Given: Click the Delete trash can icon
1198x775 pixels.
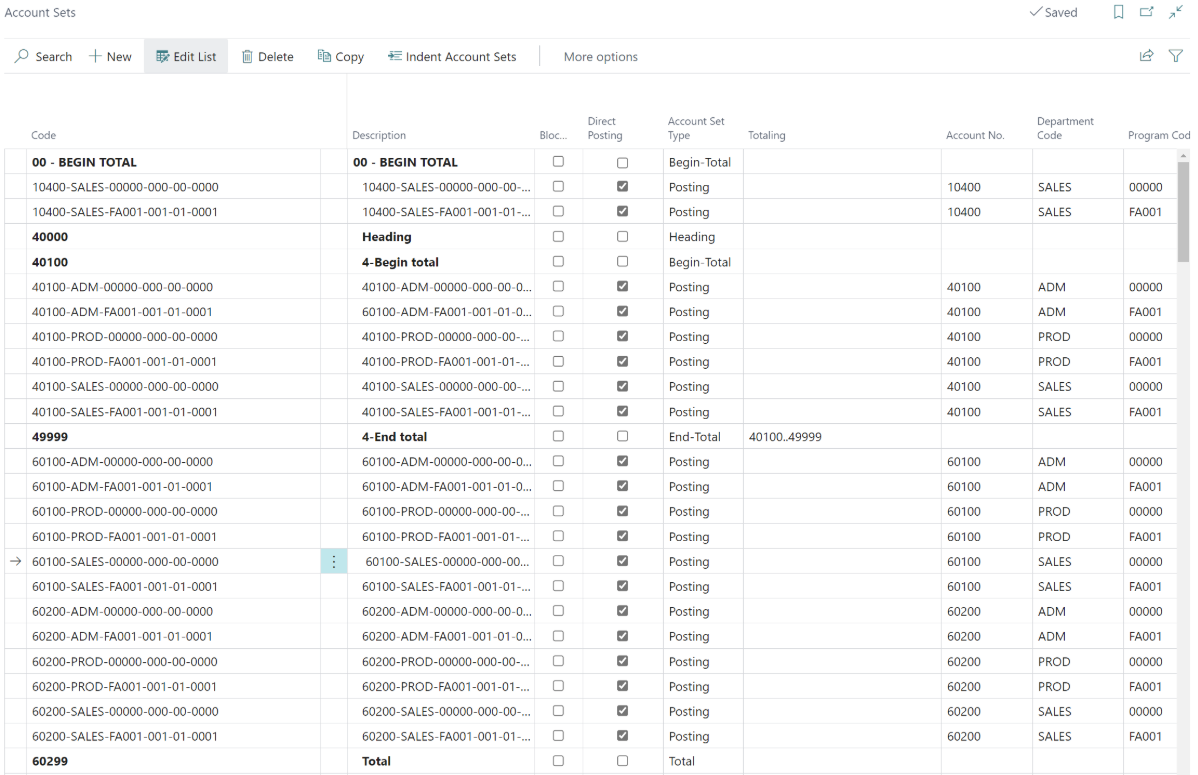Looking at the screenshot, I should pyautogui.click(x=247, y=57).
